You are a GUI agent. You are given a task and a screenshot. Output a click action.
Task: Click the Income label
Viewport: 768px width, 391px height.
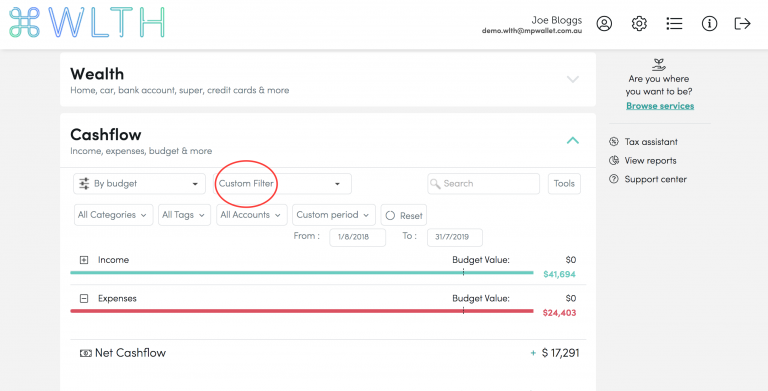tap(113, 260)
